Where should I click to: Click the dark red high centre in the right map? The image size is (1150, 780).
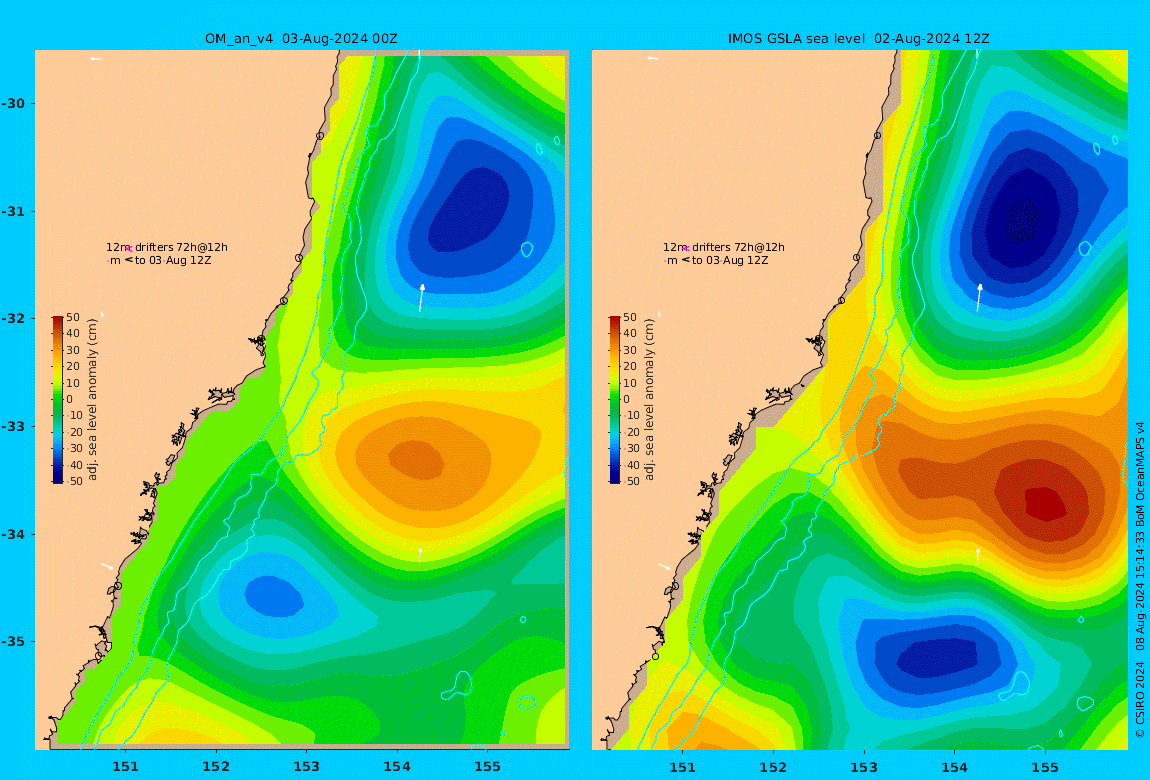[1045, 504]
